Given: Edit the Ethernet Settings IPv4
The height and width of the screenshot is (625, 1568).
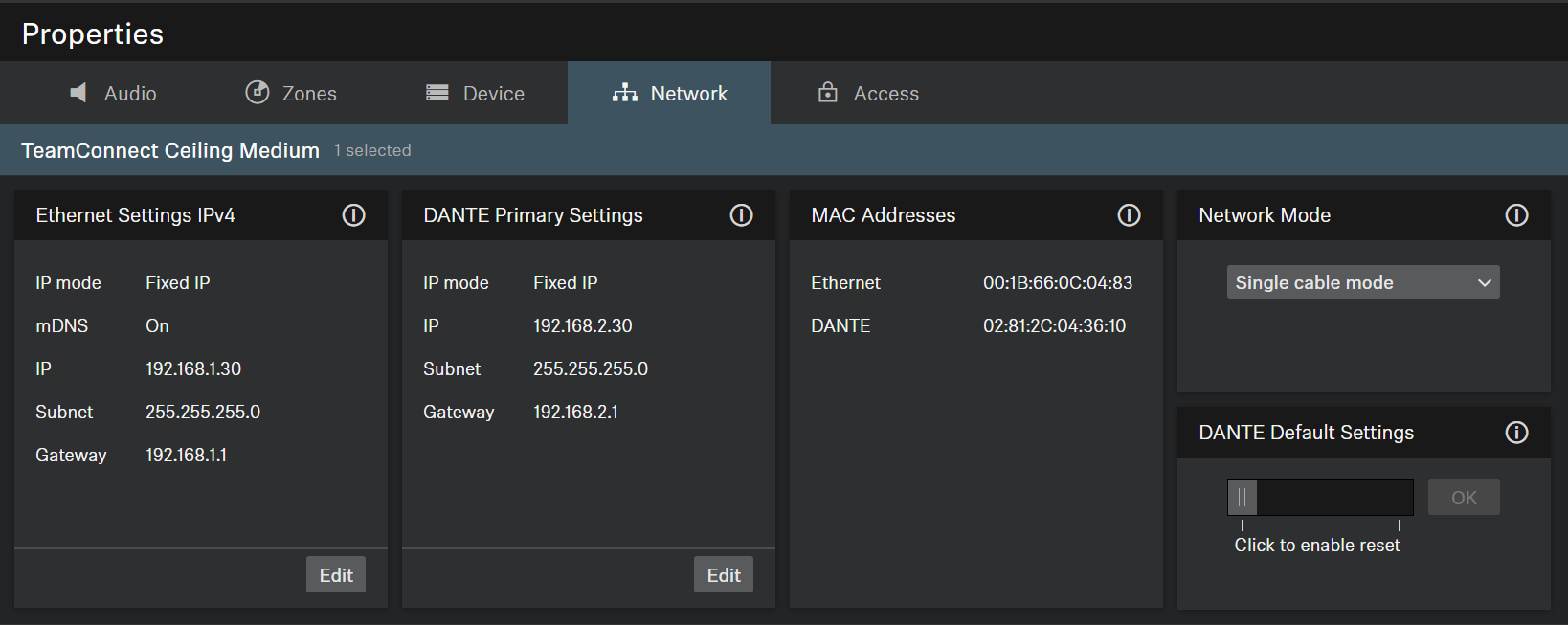Looking at the screenshot, I should pyautogui.click(x=336, y=575).
